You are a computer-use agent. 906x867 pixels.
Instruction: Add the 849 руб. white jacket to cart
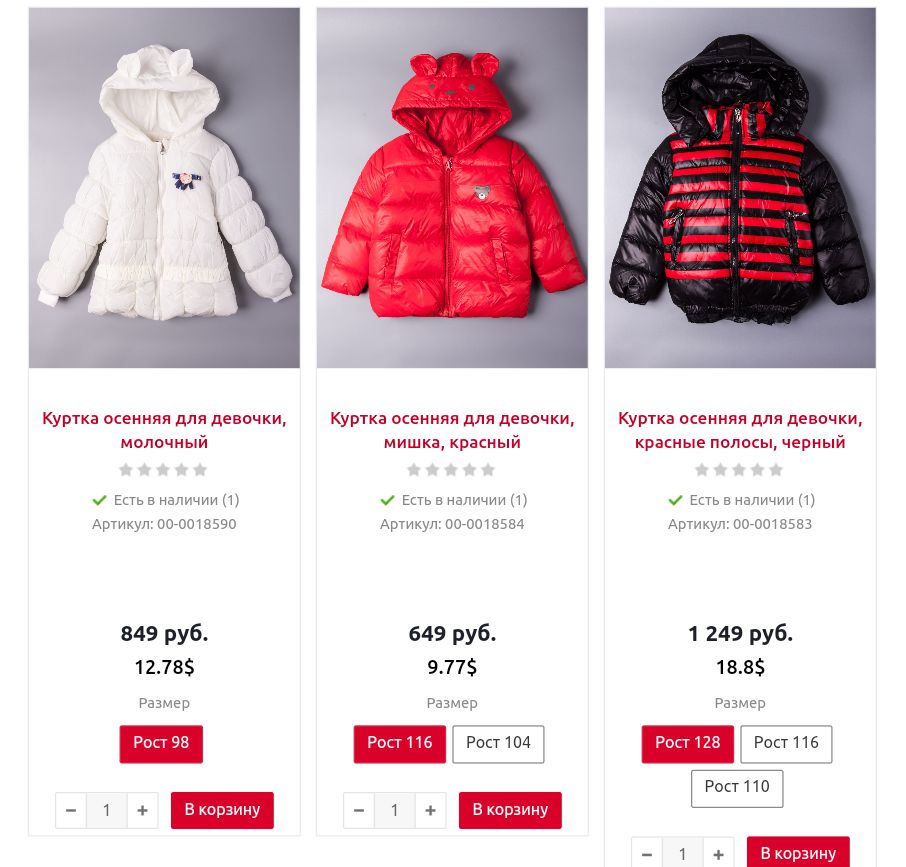[222, 810]
